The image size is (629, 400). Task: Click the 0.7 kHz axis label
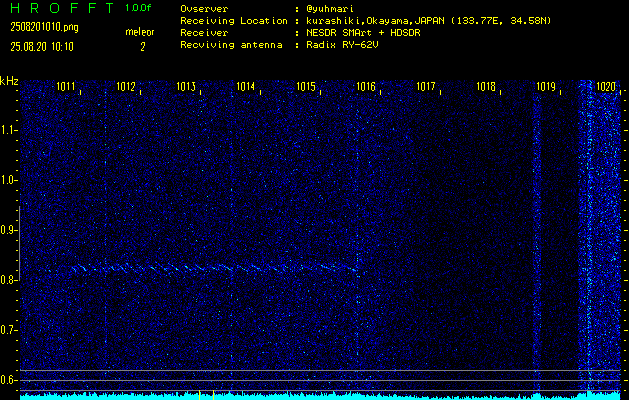(x=8, y=330)
